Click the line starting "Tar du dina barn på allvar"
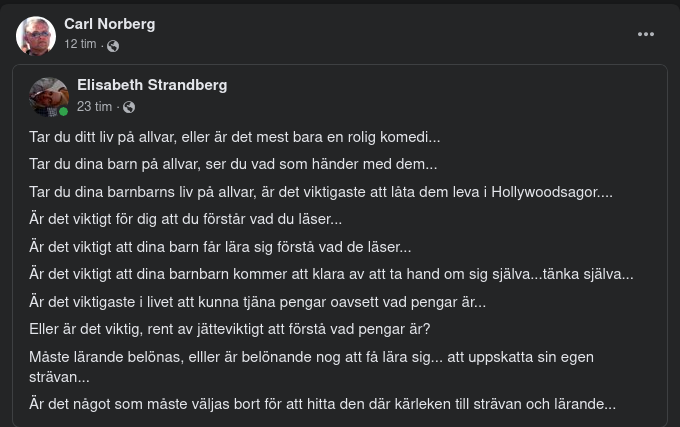 tap(233, 164)
